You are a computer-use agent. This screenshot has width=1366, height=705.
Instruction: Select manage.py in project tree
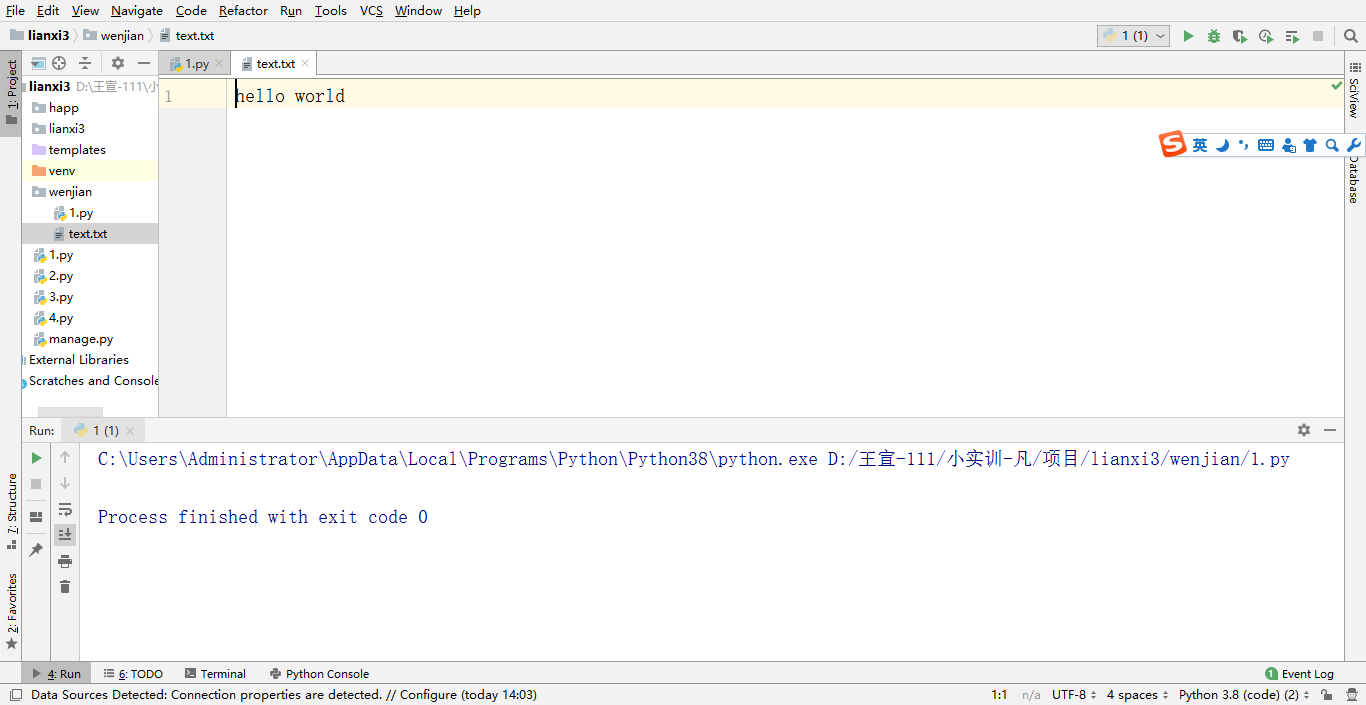[81, 339]
